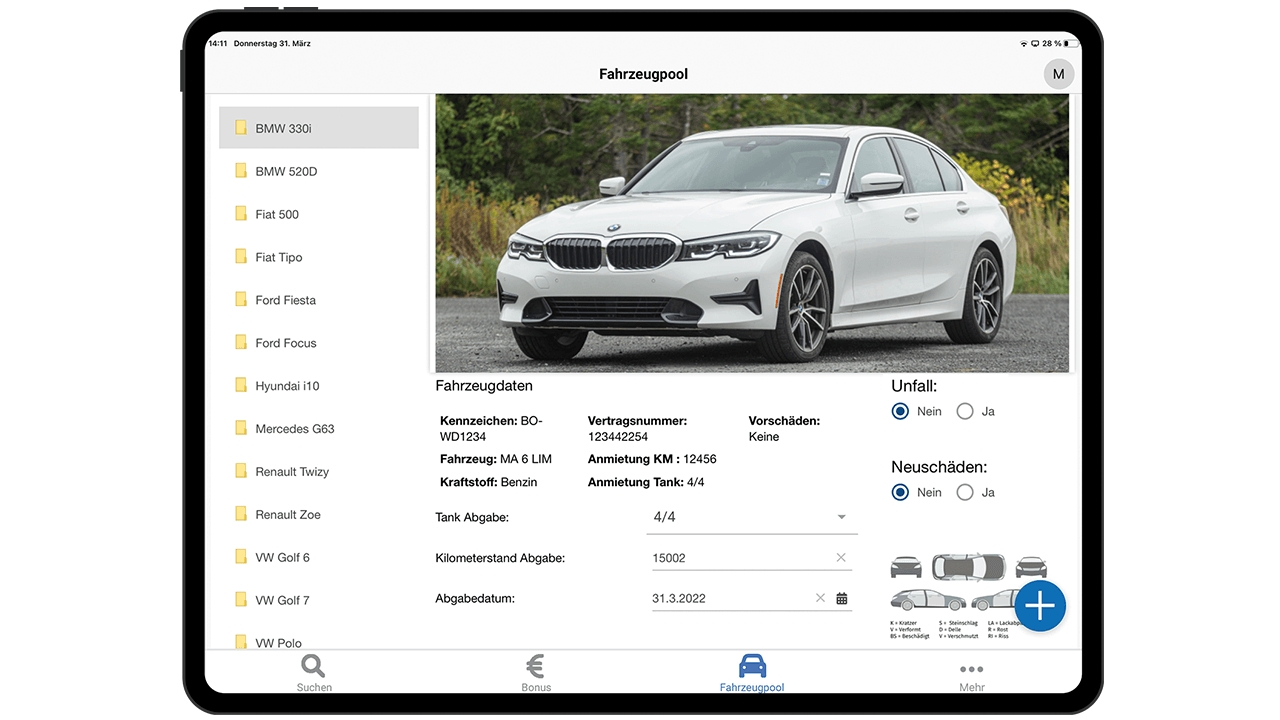Click the Anmietung Tank 4/4 text
This screenshot has width=1280, height=720.
point(646,482)
